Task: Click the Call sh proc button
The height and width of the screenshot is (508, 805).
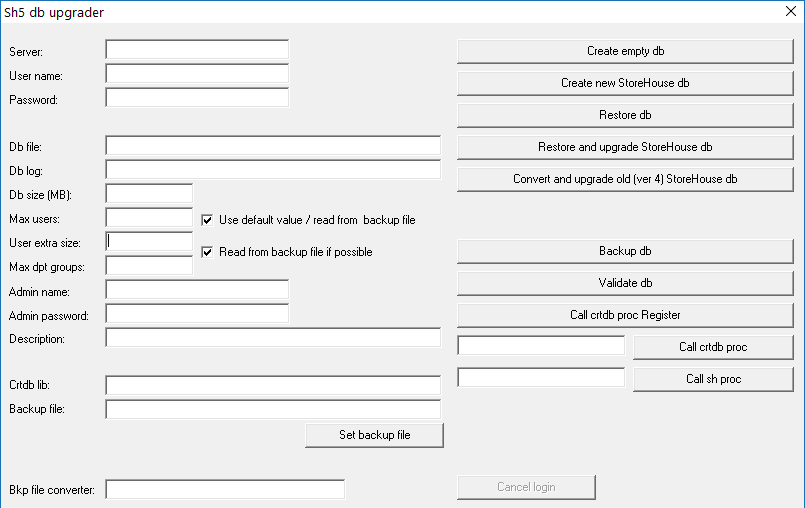Action: click(x=713, y=379)
